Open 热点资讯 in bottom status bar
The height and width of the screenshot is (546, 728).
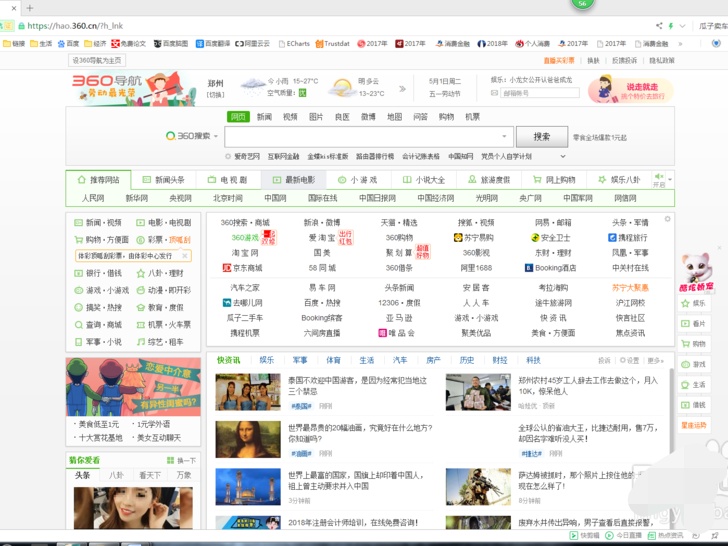[x=665, y=535]
